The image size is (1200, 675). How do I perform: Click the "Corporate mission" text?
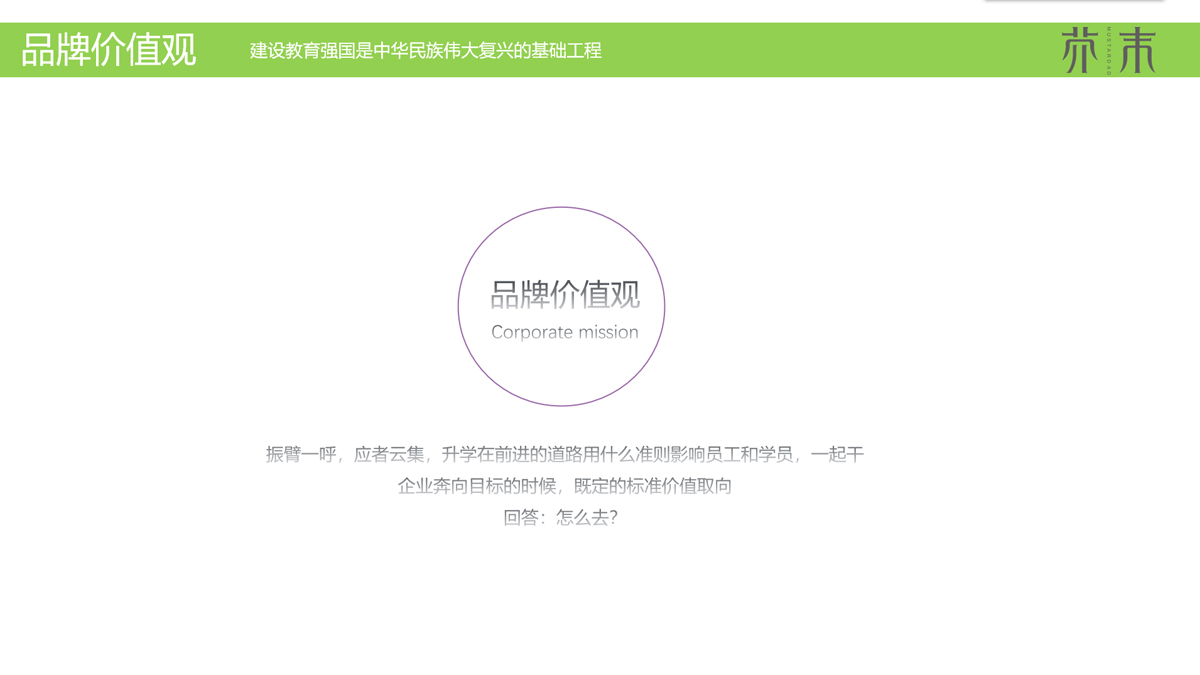pos(564,332)
